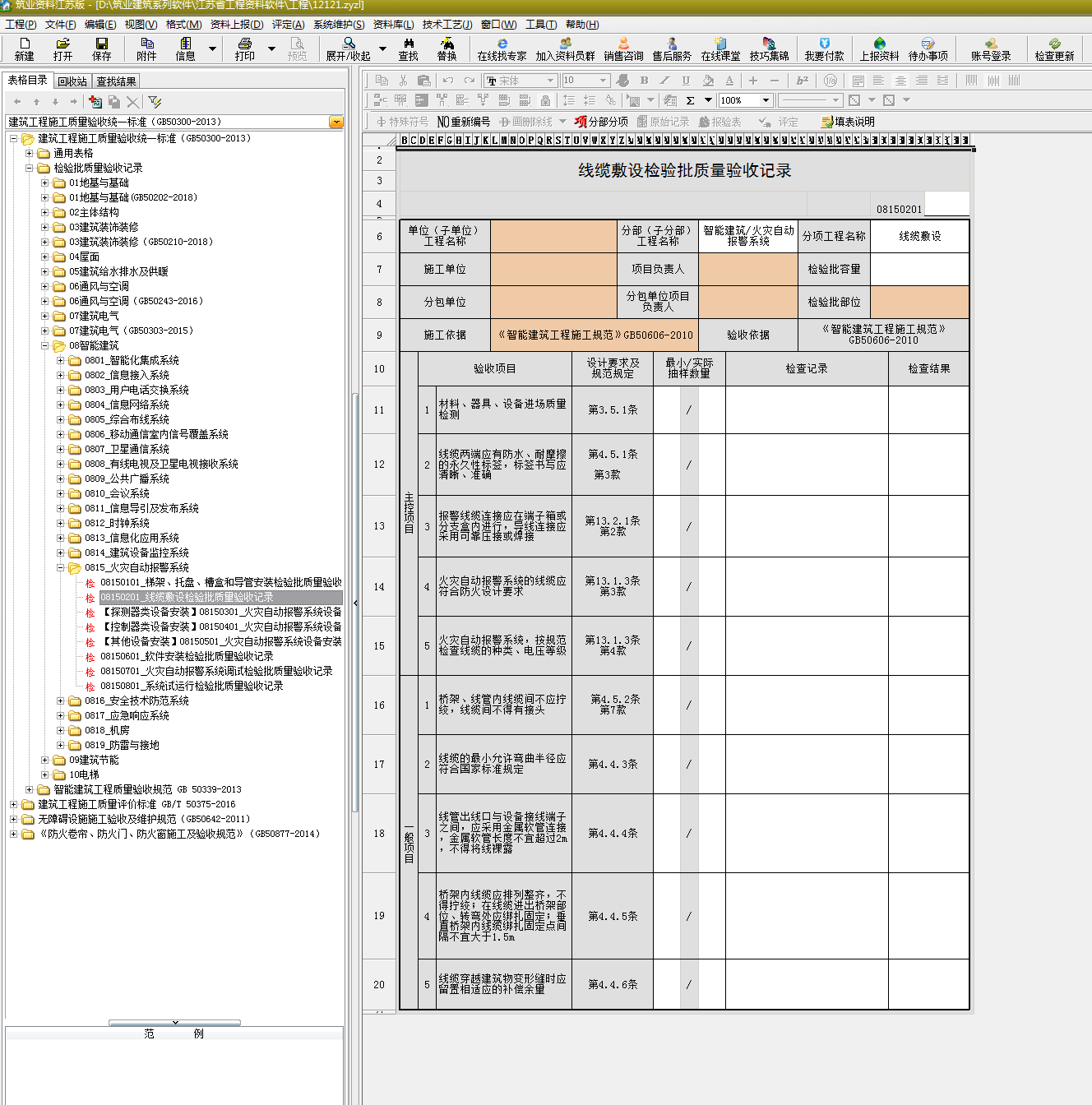Open 技巧集锦 tips collection
The image size is (1092, 1105).
(770, 49)
